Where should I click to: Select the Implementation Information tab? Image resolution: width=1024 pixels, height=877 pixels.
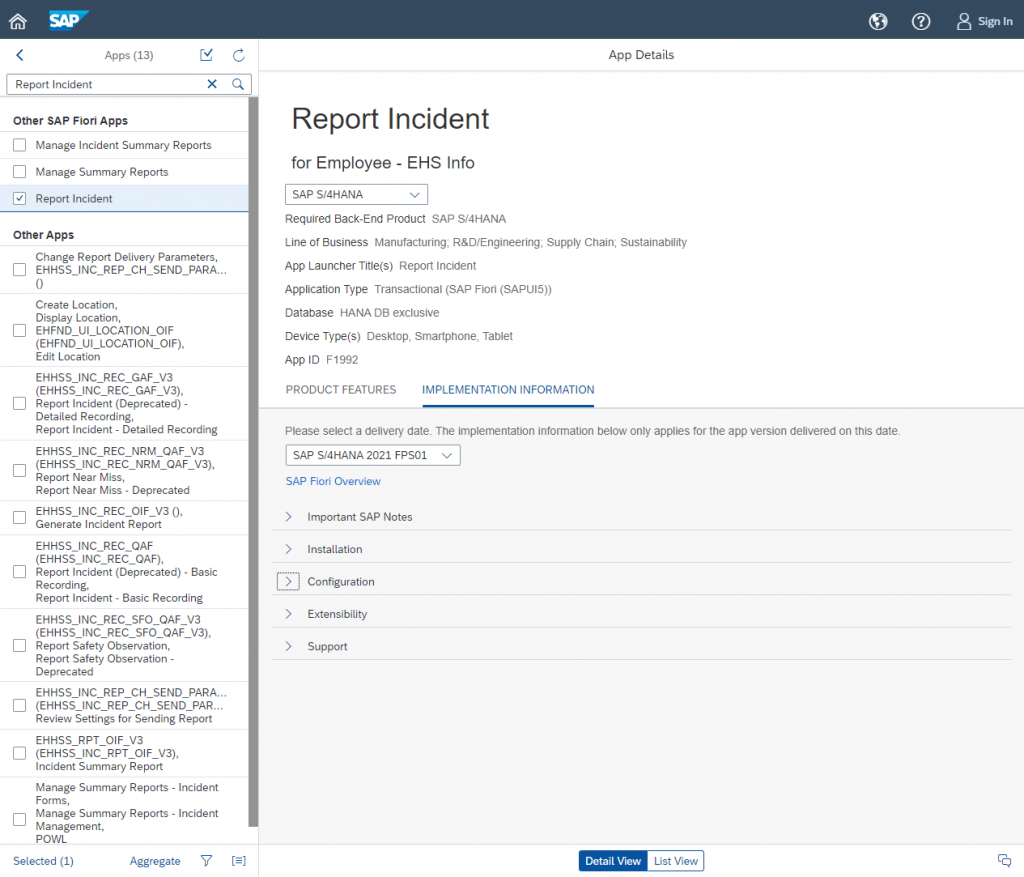(508, 390)
